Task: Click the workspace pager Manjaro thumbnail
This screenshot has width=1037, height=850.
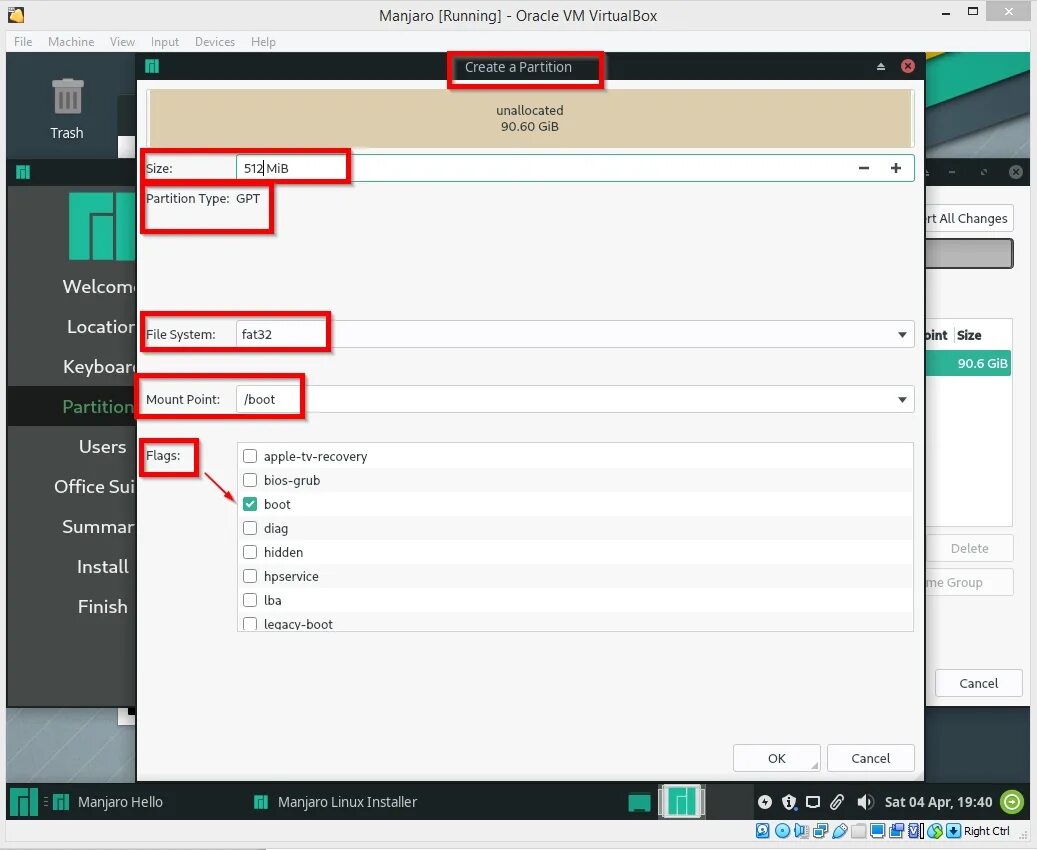Action: pos(682,802)
